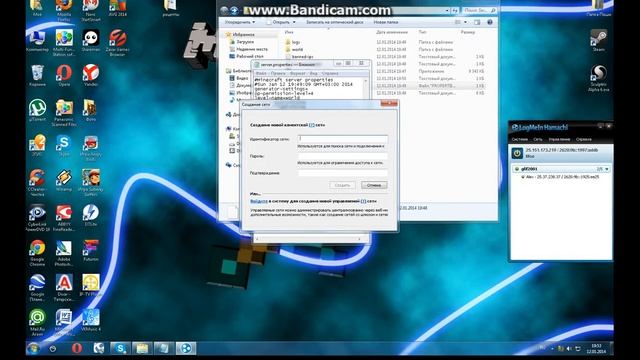The image size is (640, 360).
Task: Open the uTorrent desktop shortcut
Action: point(37,110)
